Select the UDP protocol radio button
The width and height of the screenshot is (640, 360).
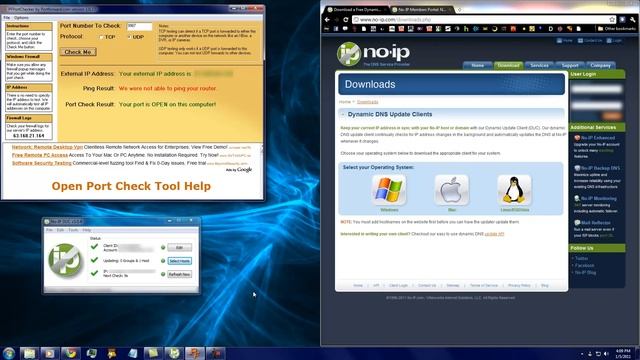tap(129, 37)
